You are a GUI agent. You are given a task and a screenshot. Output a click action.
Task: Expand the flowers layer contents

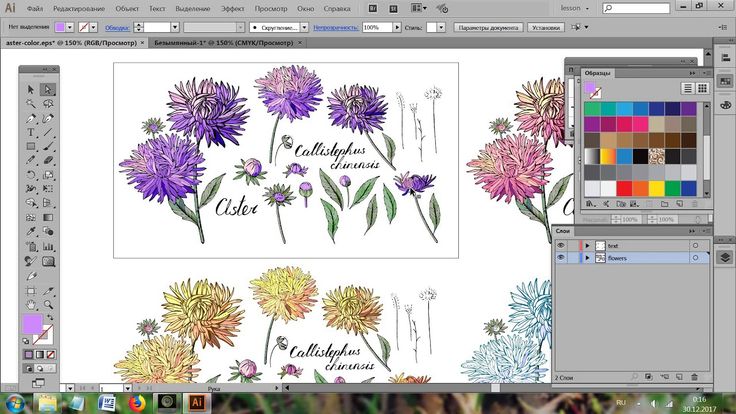(x=587, y=258)
